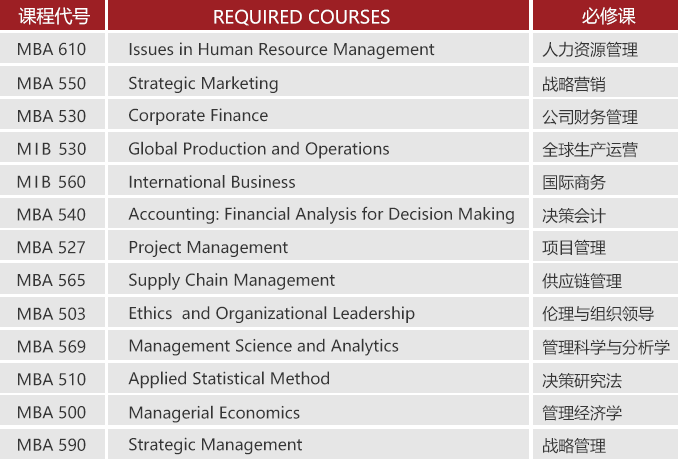Click Accounting: Financial Analysis for Decision Making
The height and width of the screenshot is (460, 678).
[x=321, y=215]
